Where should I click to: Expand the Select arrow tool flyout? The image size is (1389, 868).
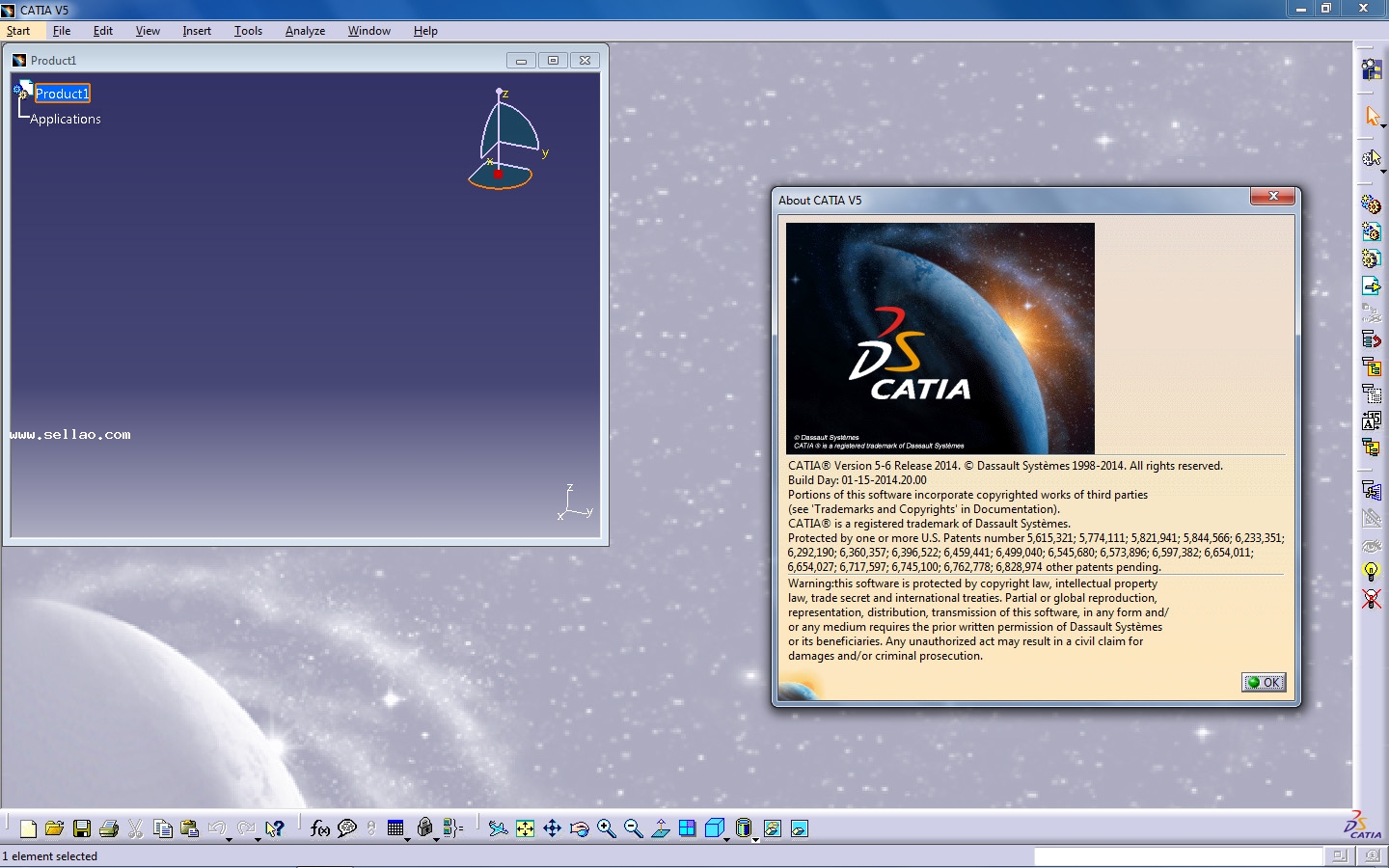tap(1383, 127)
